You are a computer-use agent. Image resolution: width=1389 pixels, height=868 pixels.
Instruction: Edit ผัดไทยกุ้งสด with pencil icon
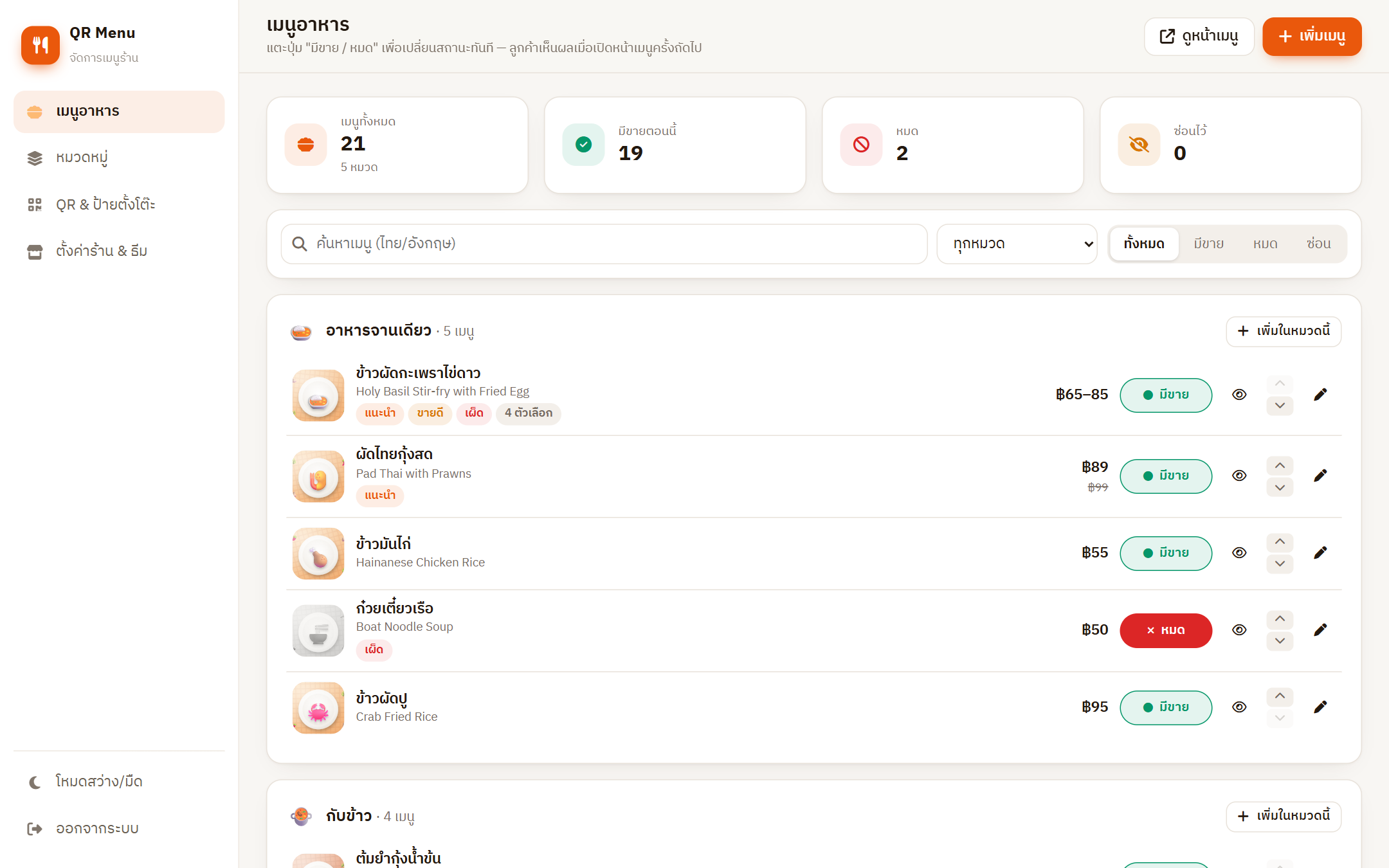click(x=1320, y=476)
